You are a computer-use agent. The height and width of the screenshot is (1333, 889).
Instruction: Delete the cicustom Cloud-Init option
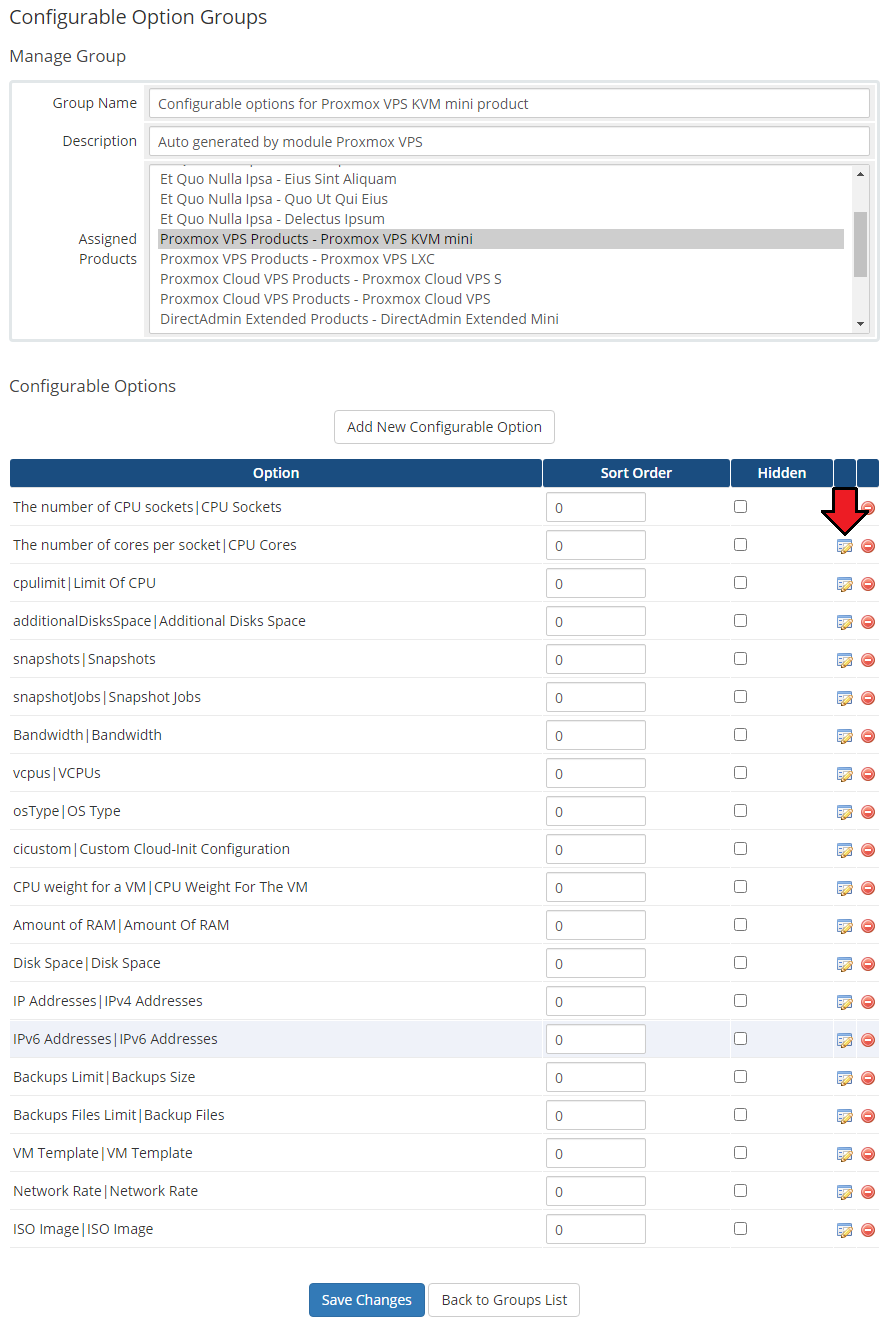click(868, 850)
